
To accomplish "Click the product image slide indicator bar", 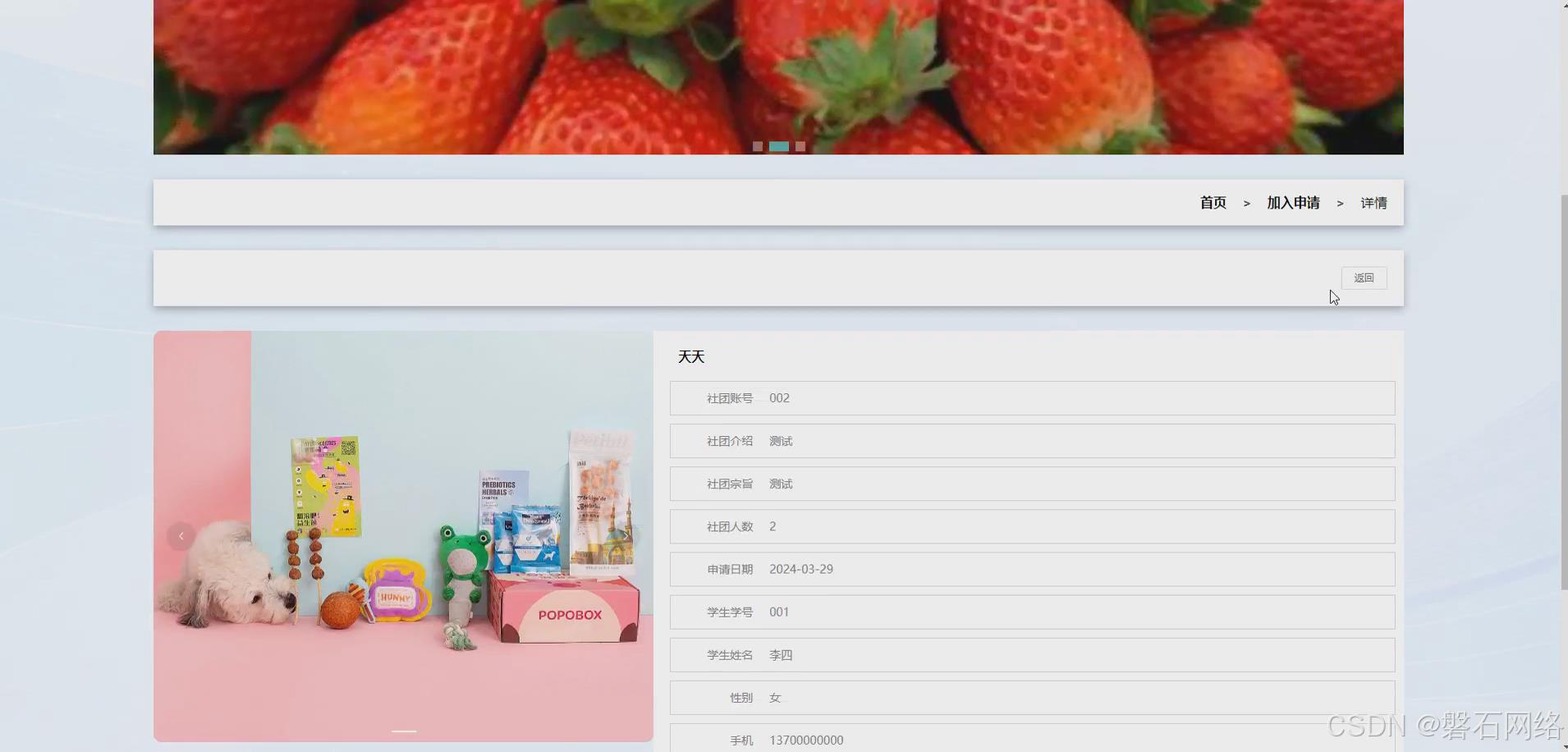I will [x=404, y=731].
